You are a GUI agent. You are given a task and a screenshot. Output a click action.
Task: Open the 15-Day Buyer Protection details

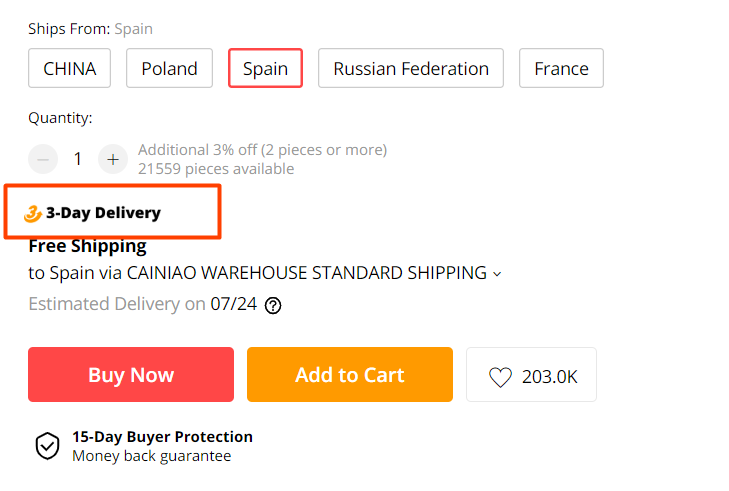pos(162,437)
